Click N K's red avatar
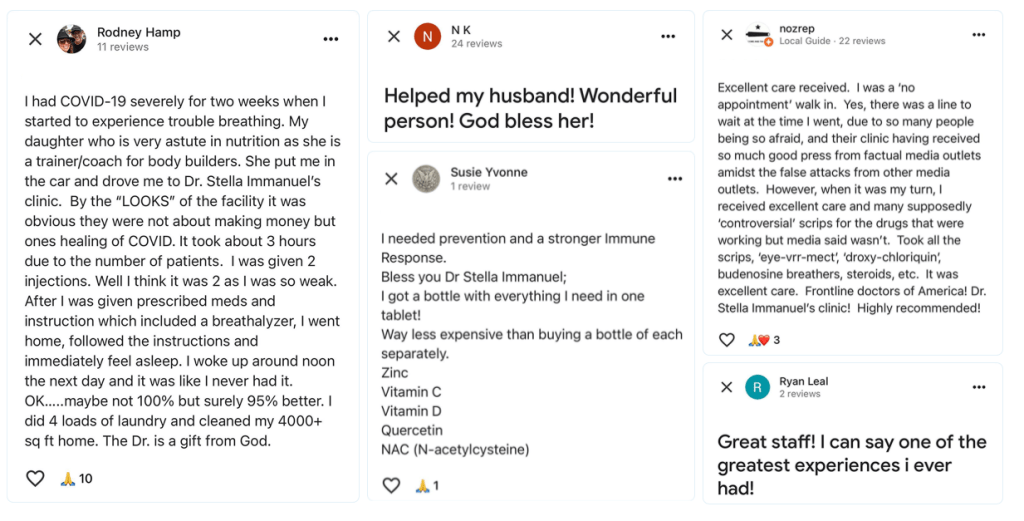Viewport: 1024px width, 521px height. coord(428,37)
